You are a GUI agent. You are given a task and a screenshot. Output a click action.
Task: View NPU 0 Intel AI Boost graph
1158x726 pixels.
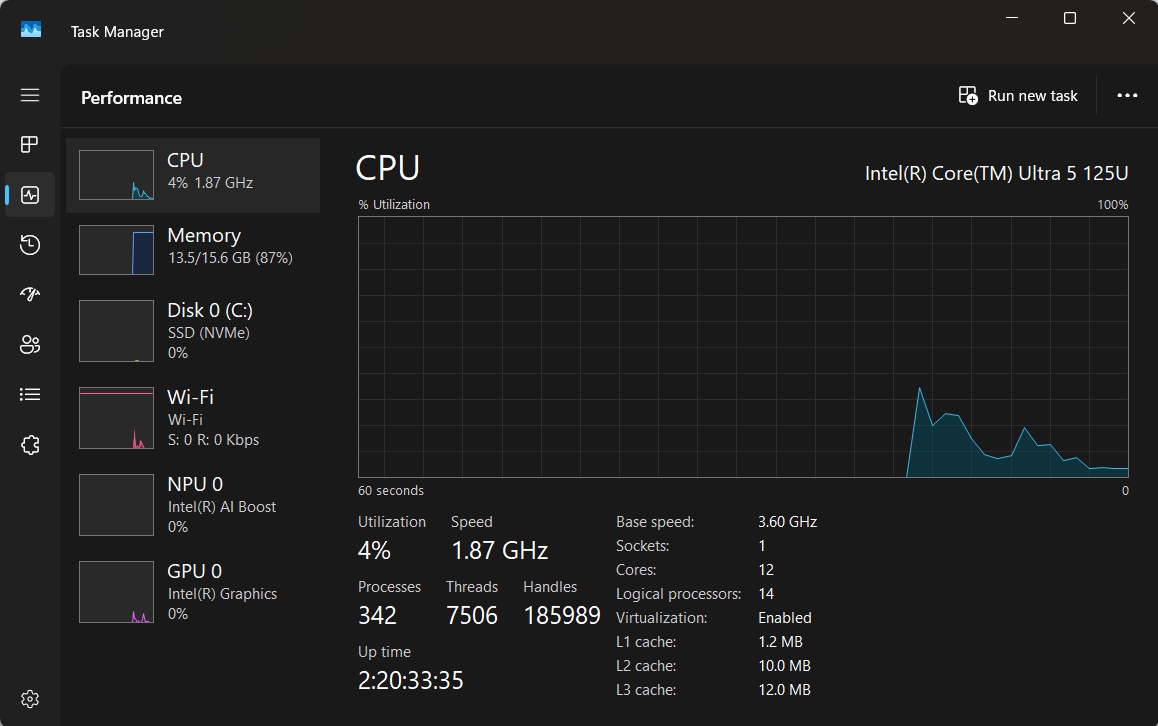pos(193,505)
